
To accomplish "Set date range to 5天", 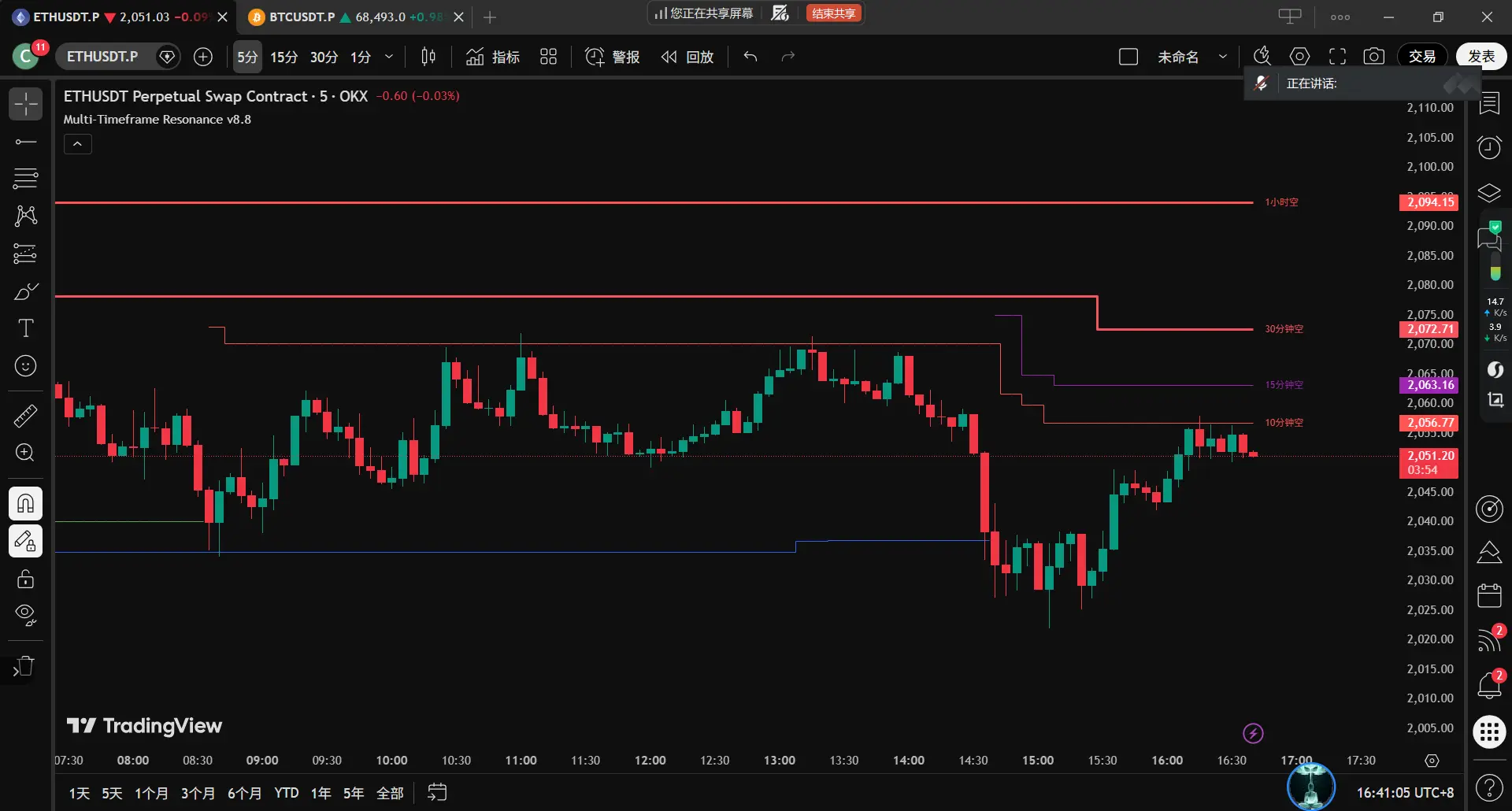I will (112, 793).
